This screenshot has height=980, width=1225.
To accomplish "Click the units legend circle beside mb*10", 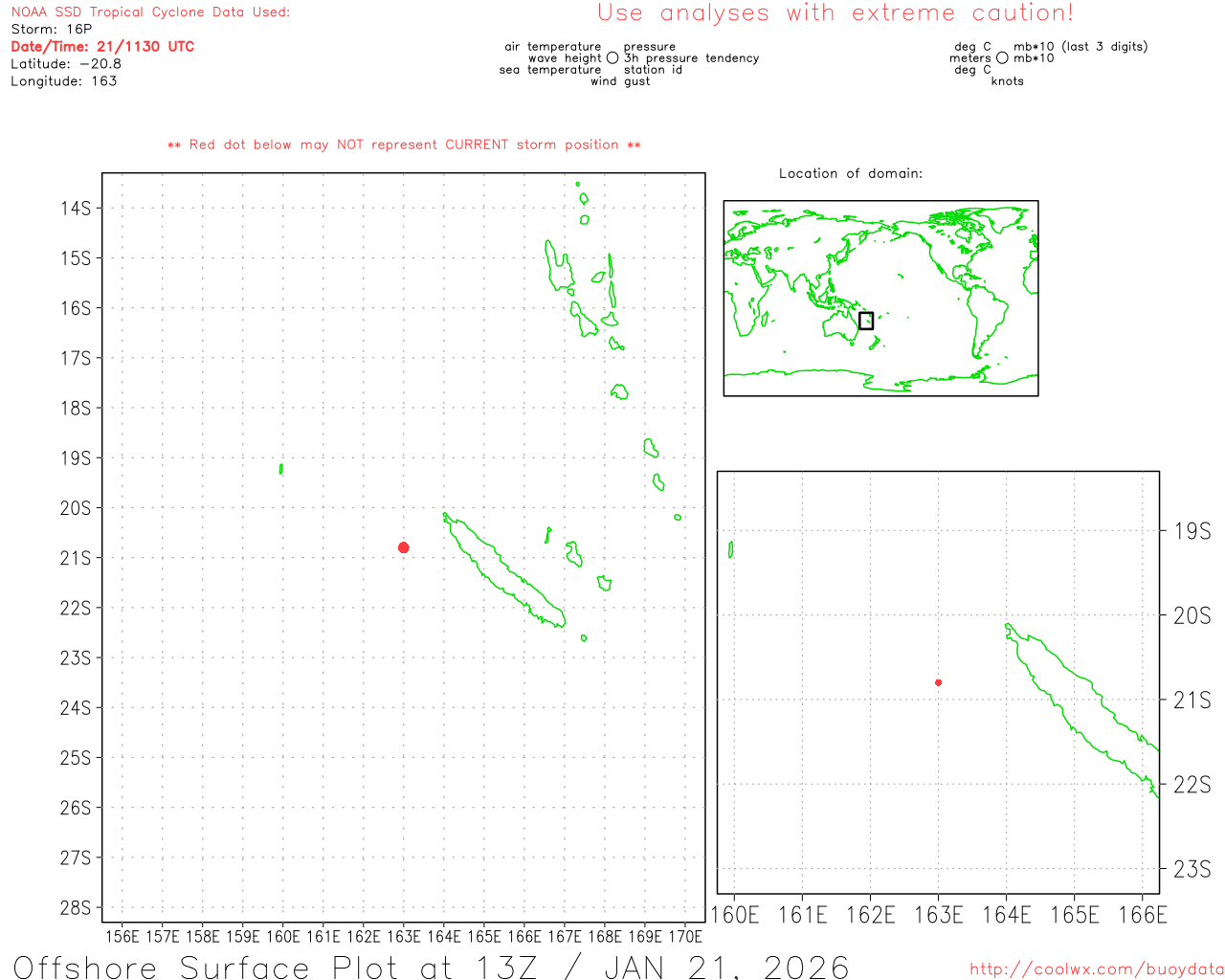I will pyautogui.click(x=1002, y=58).
